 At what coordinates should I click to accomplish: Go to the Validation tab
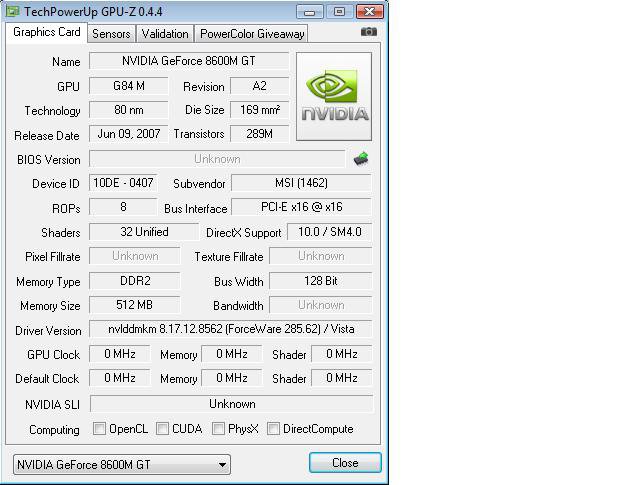(165, 34)
